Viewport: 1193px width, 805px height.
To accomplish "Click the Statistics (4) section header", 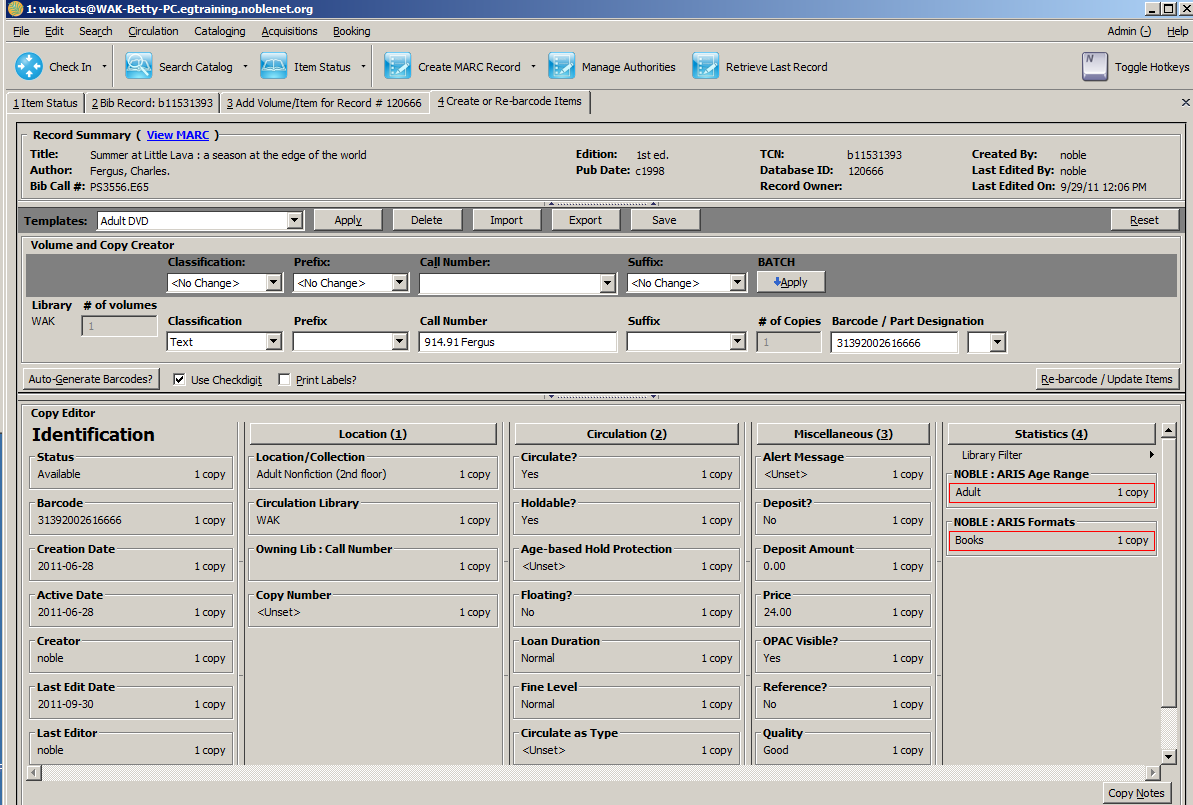I will (1051, 434).
